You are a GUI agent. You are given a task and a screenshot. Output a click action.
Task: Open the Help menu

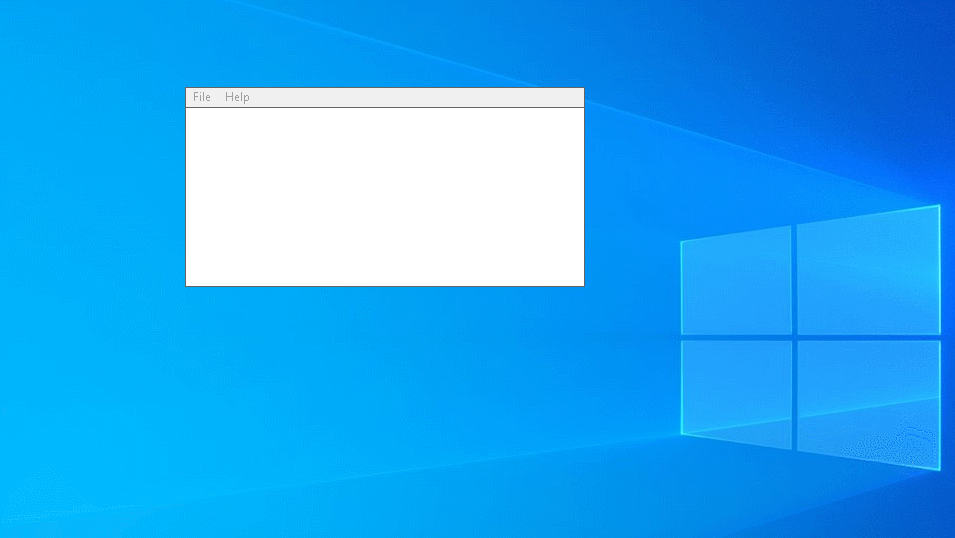pyautogui.click(x=237, y=97)
